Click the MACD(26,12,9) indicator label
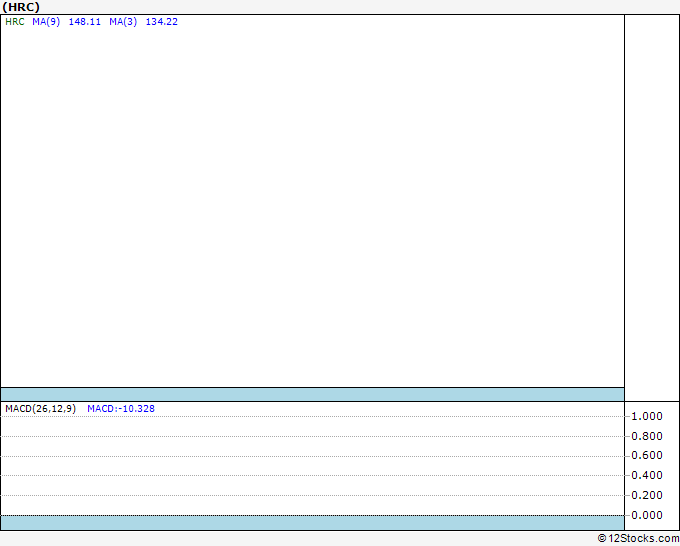Viewport: 680px width, 546px height. [x=41, y=409]
